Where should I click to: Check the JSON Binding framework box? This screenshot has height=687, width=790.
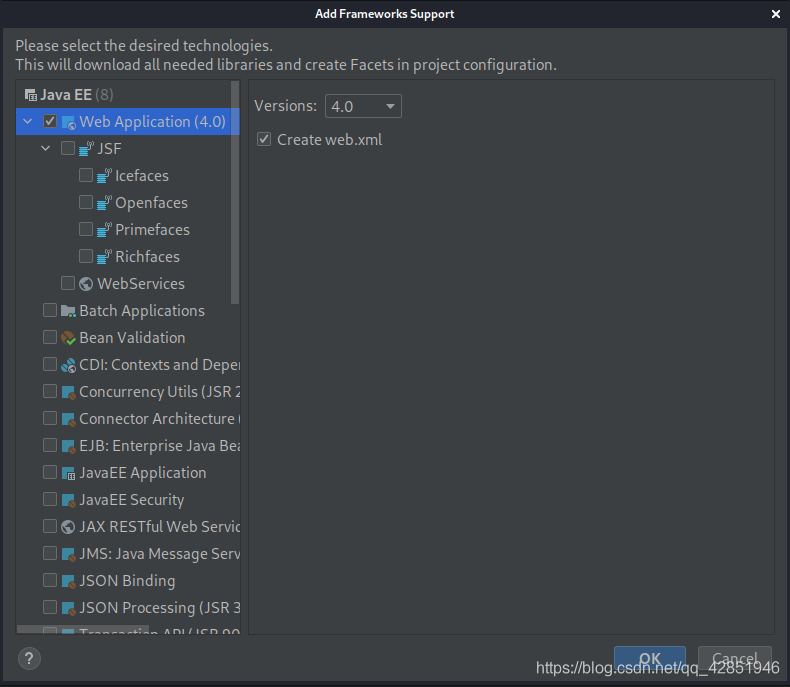coord(50,581)
